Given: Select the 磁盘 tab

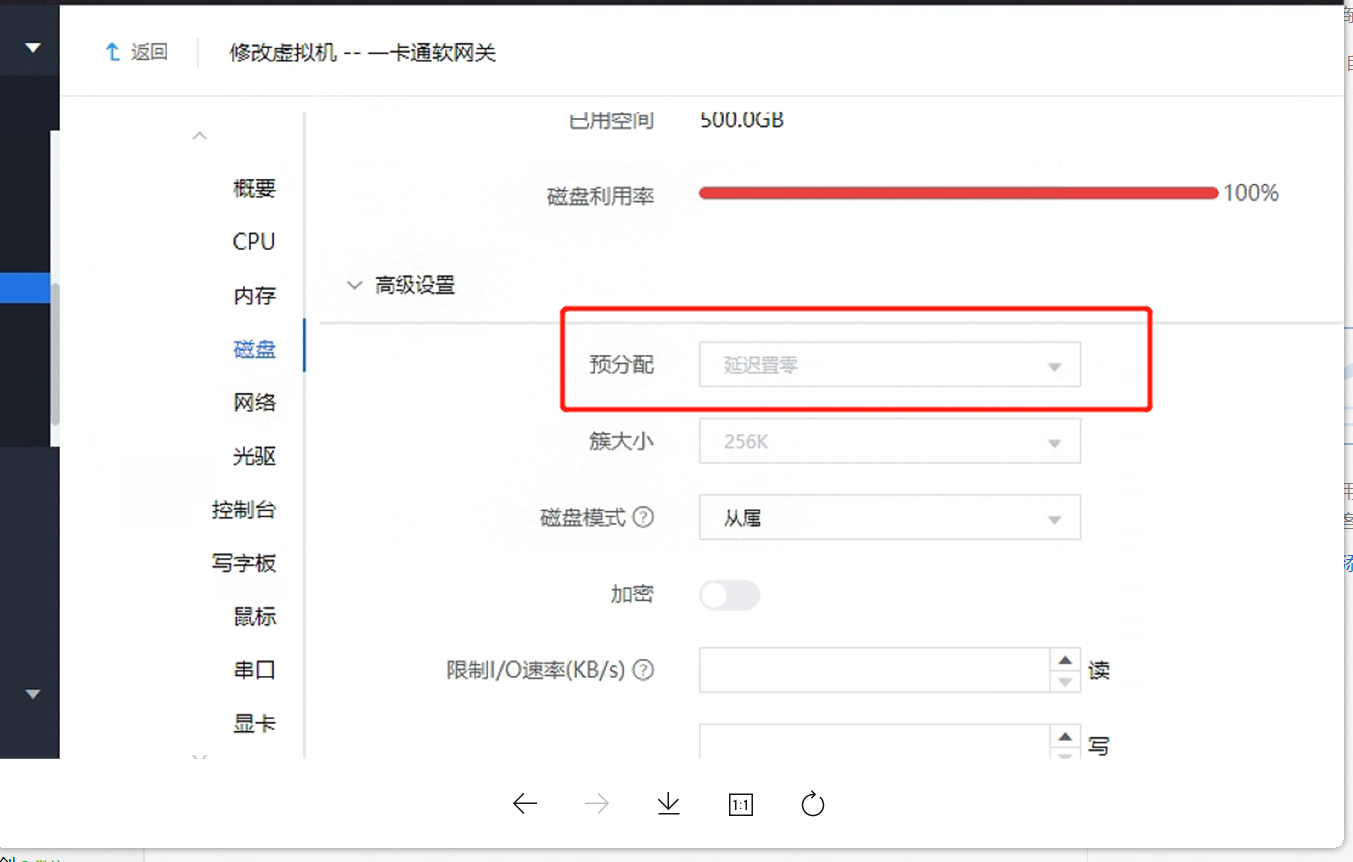Looking at the screenshot, I should [x=254, y=349].
